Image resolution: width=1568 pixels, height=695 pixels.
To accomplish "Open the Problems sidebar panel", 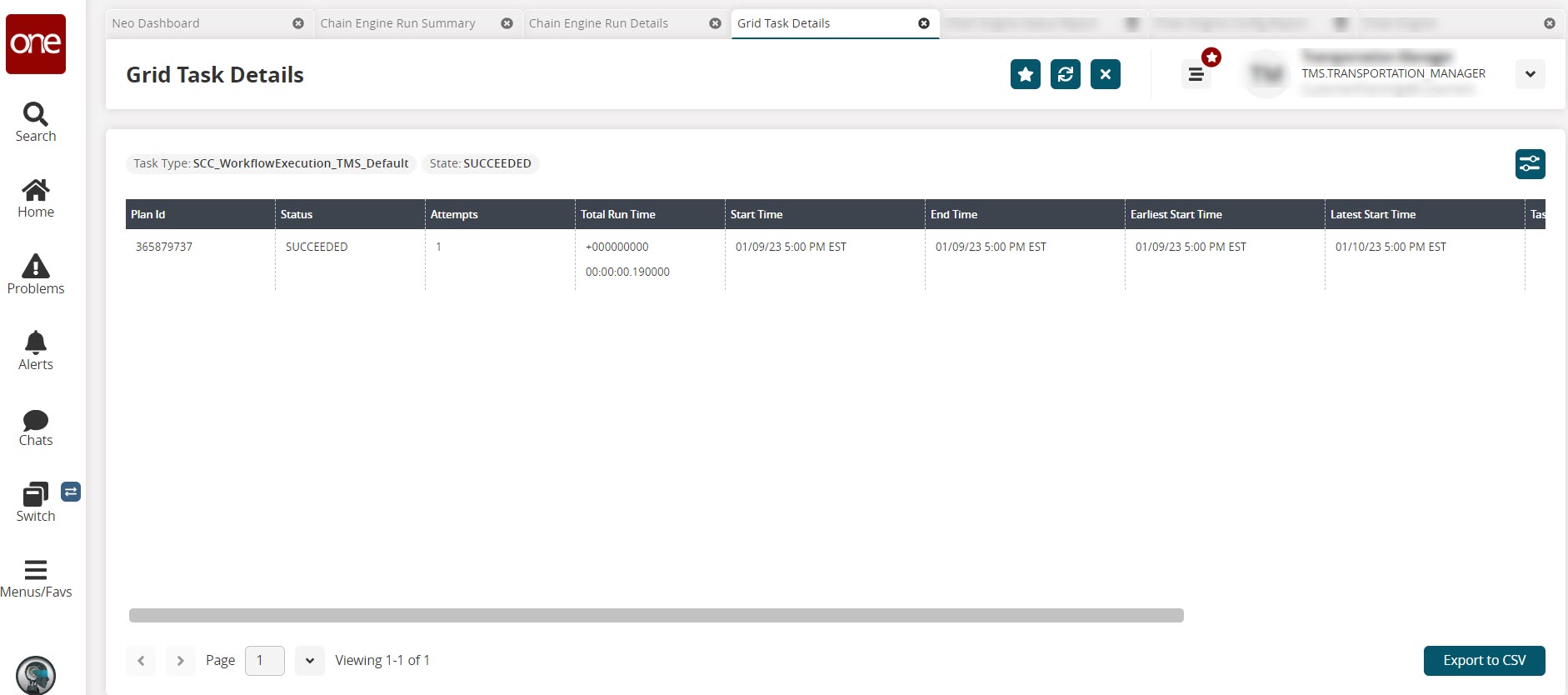I will [x=36, y=274].
